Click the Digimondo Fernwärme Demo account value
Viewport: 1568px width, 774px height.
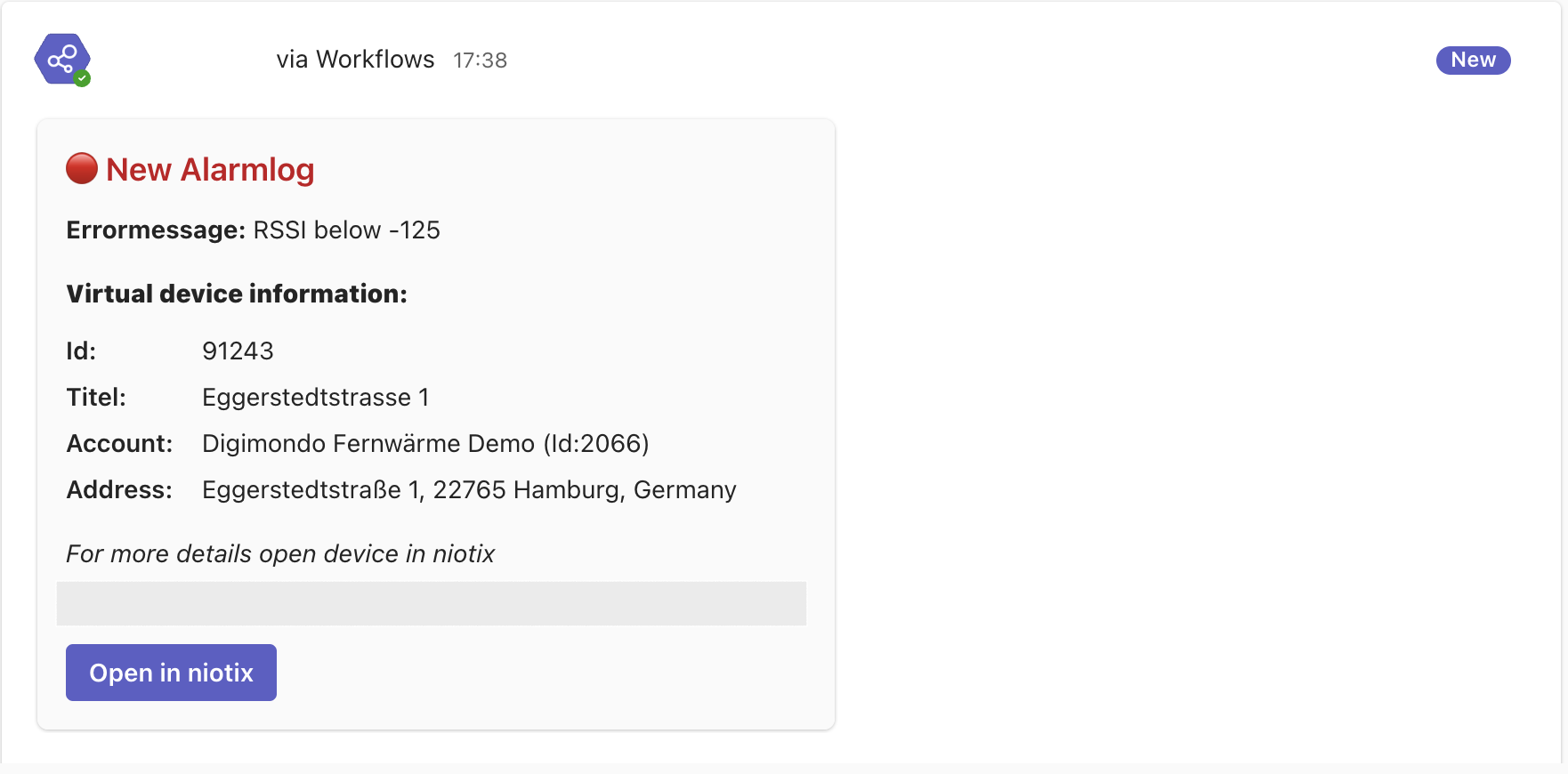pyautogui.click(x=425, y=443)
